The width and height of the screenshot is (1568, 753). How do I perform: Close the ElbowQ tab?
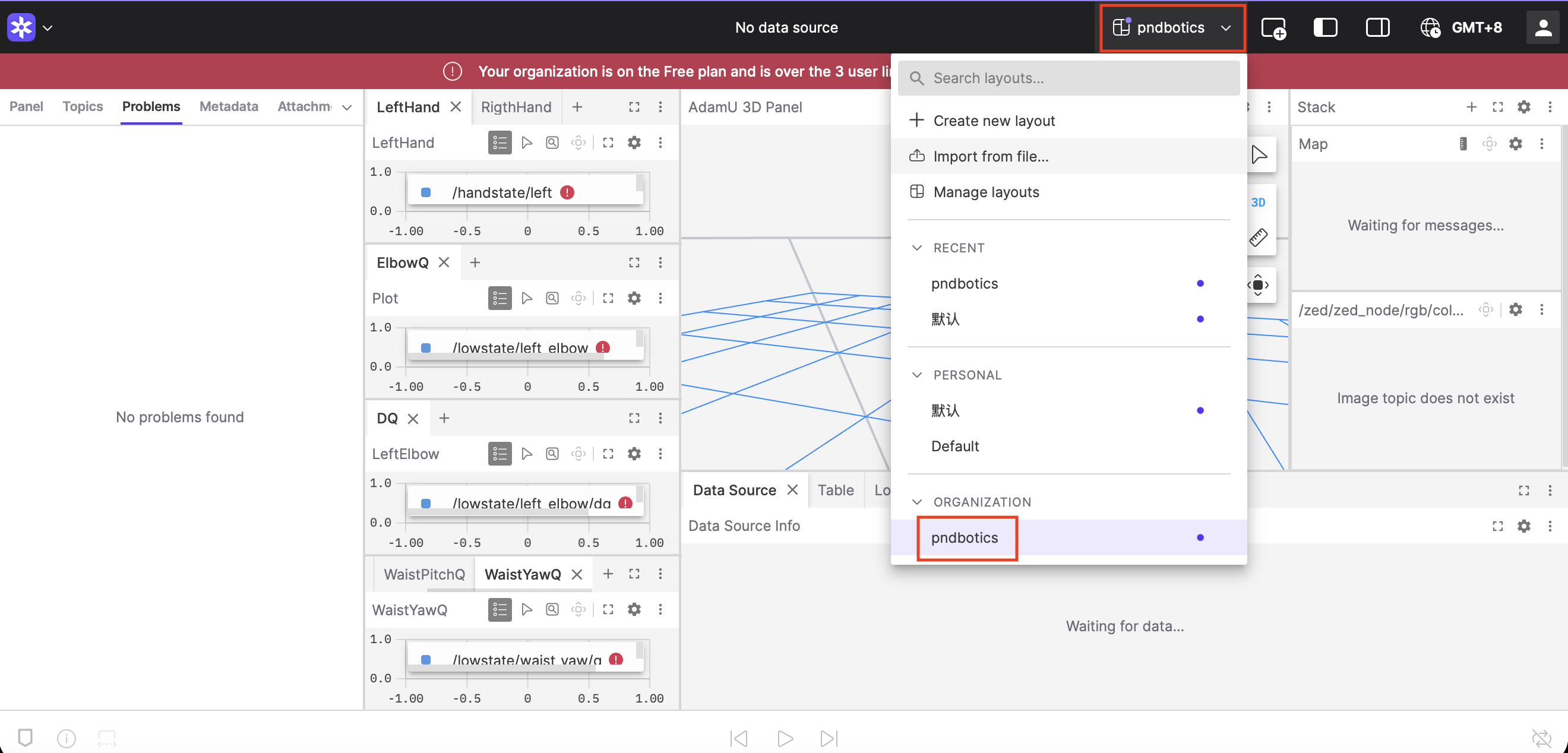pyautogui.click(x=444, y=262)
